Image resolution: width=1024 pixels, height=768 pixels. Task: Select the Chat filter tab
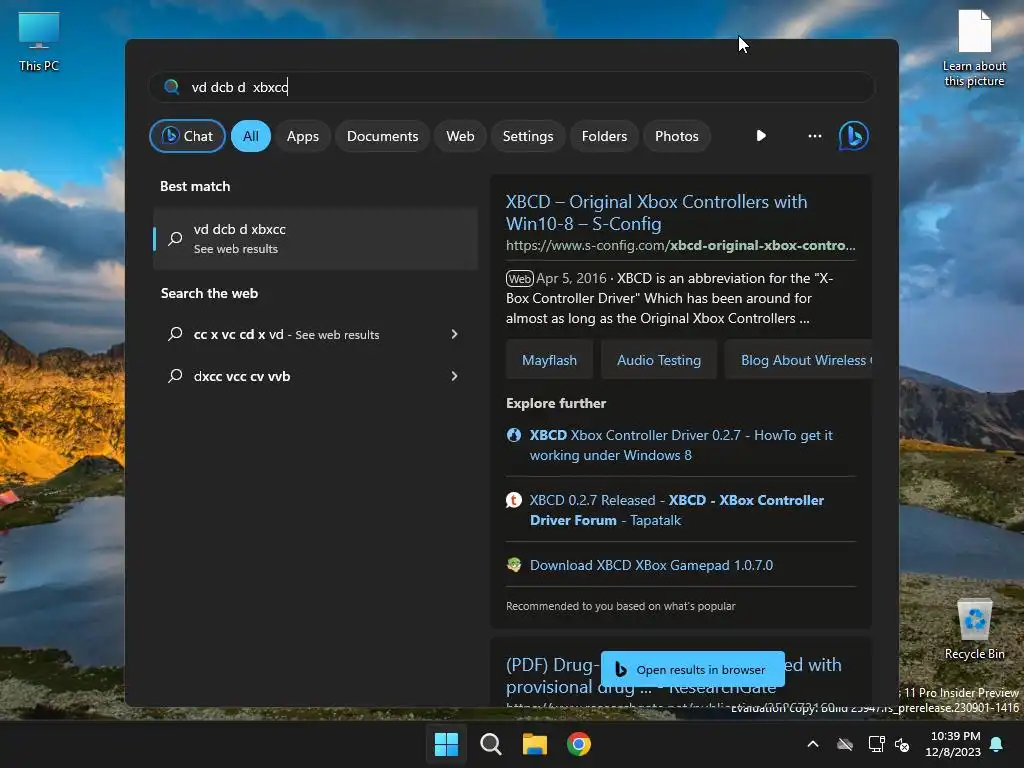click(187, 136)
